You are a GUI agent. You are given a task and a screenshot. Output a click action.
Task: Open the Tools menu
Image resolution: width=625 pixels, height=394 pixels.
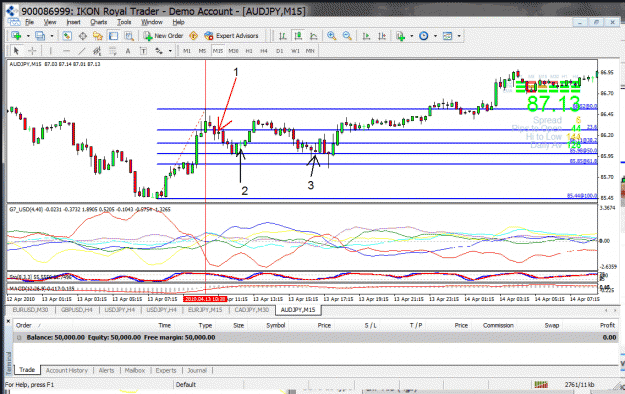pos(124,22)
